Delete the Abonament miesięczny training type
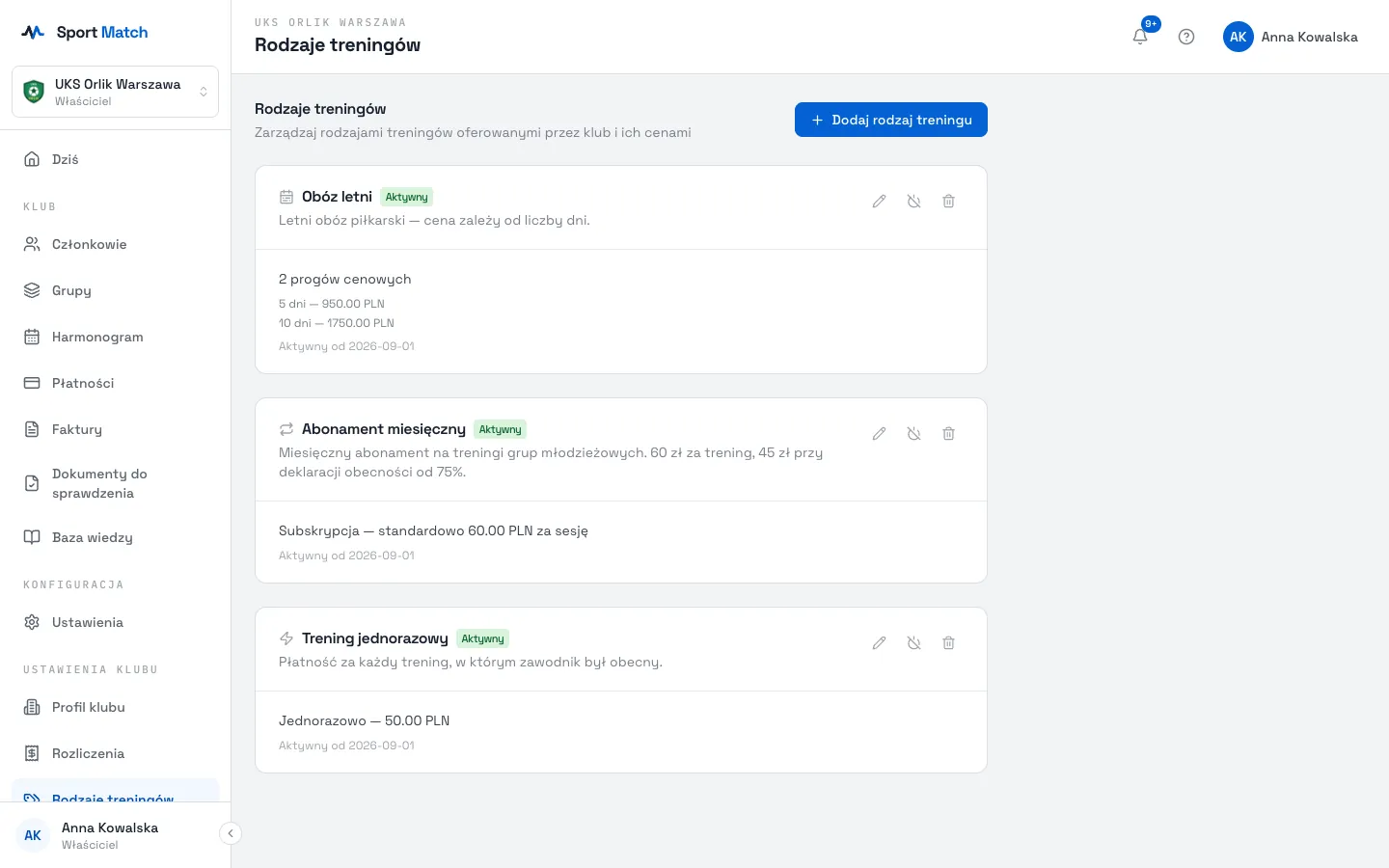1389x868 pixels. (948, 434)
